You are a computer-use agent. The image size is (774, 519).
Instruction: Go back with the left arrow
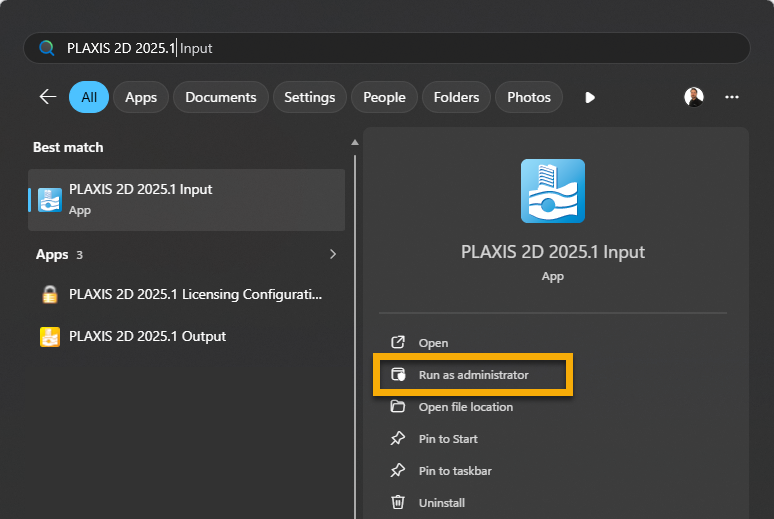[x=48, y=97]
